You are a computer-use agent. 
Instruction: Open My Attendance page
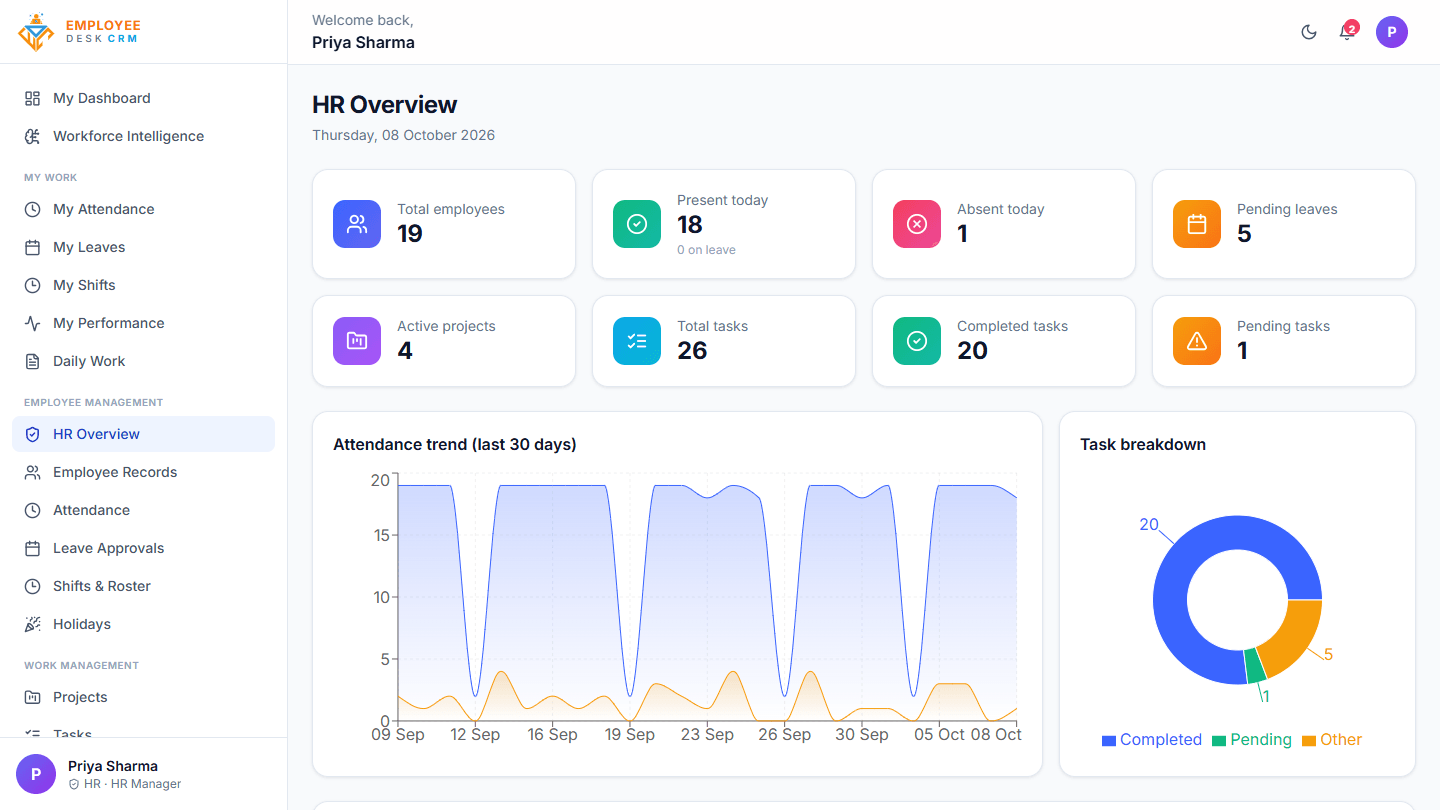click(x=143, y=209)
